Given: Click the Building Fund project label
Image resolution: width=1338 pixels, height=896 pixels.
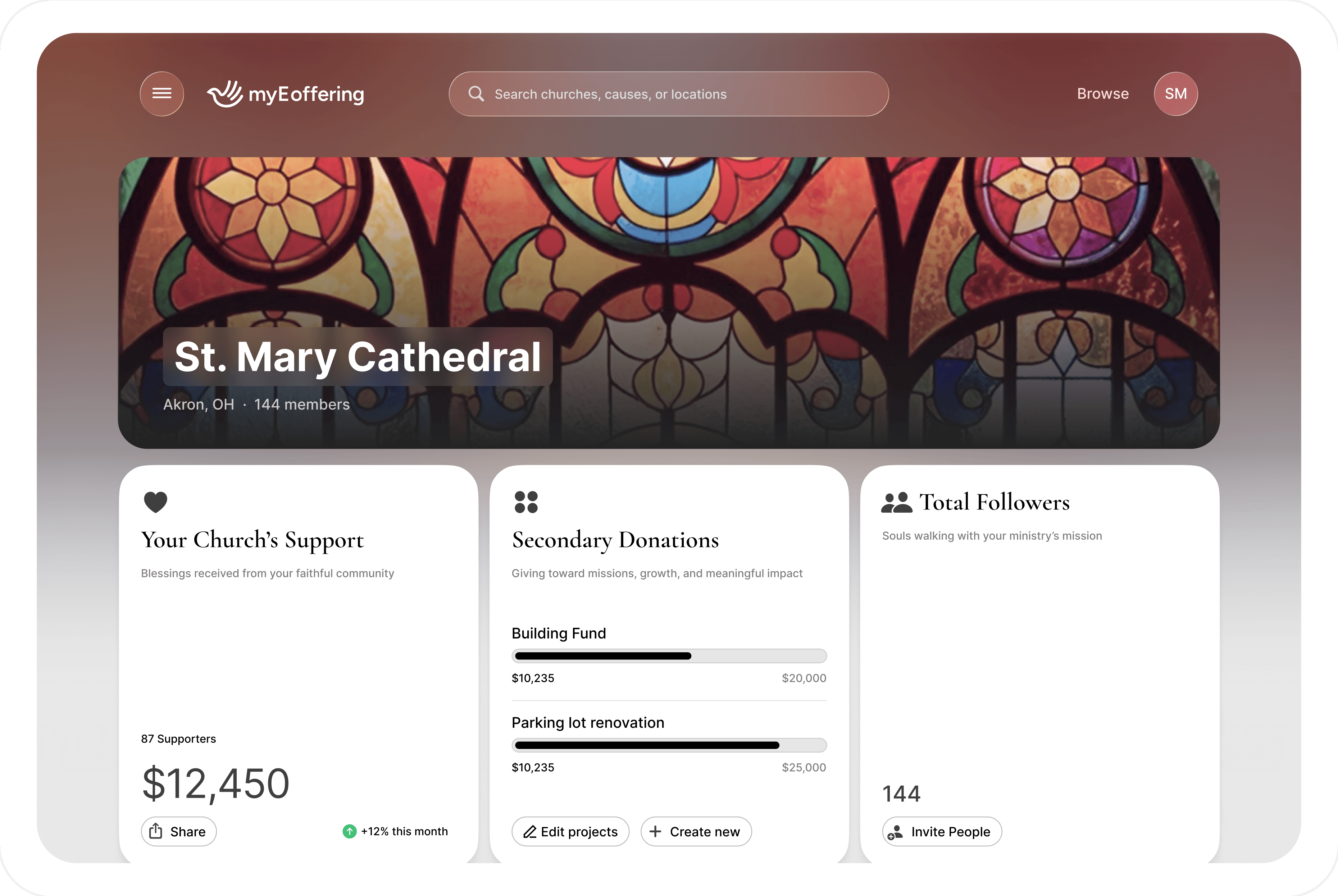Looking at the screenshot, I should 559,633.
